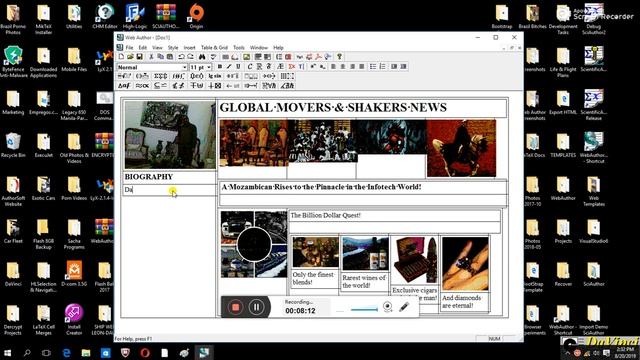
Task: Select the ByteFence Anti-Malware desktop icon
Action: (x=13, y=62)
